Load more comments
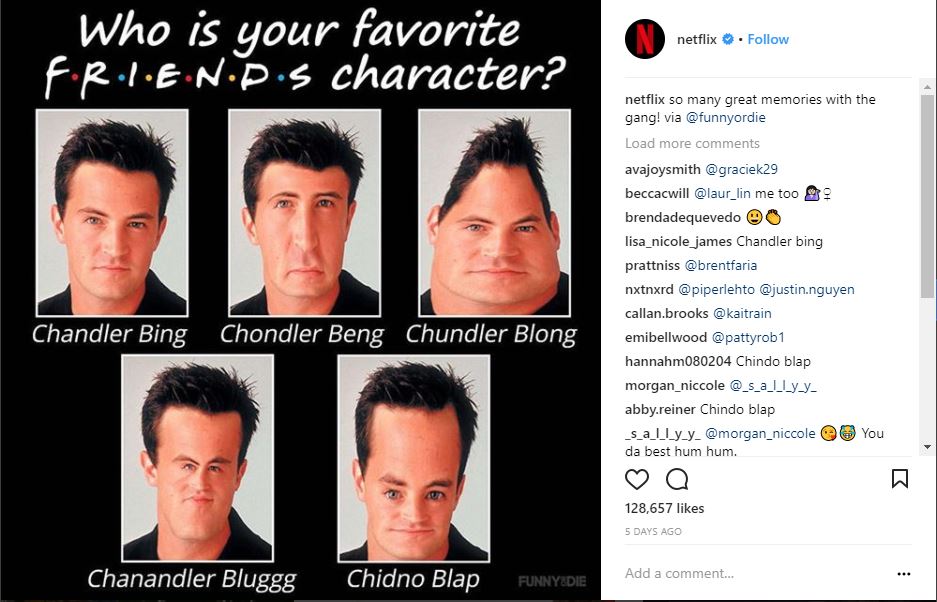937x602 pixels. 692,143
